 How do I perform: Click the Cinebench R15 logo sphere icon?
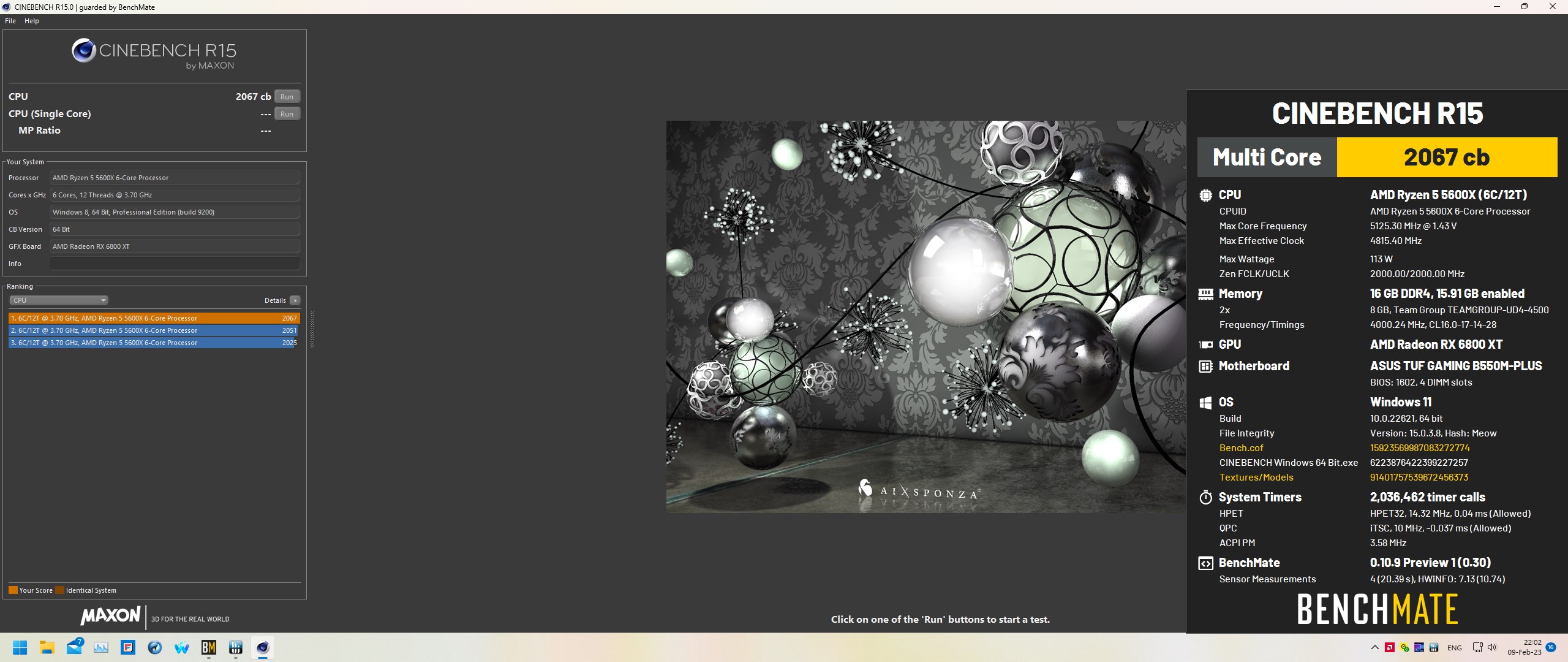[83, 50]
